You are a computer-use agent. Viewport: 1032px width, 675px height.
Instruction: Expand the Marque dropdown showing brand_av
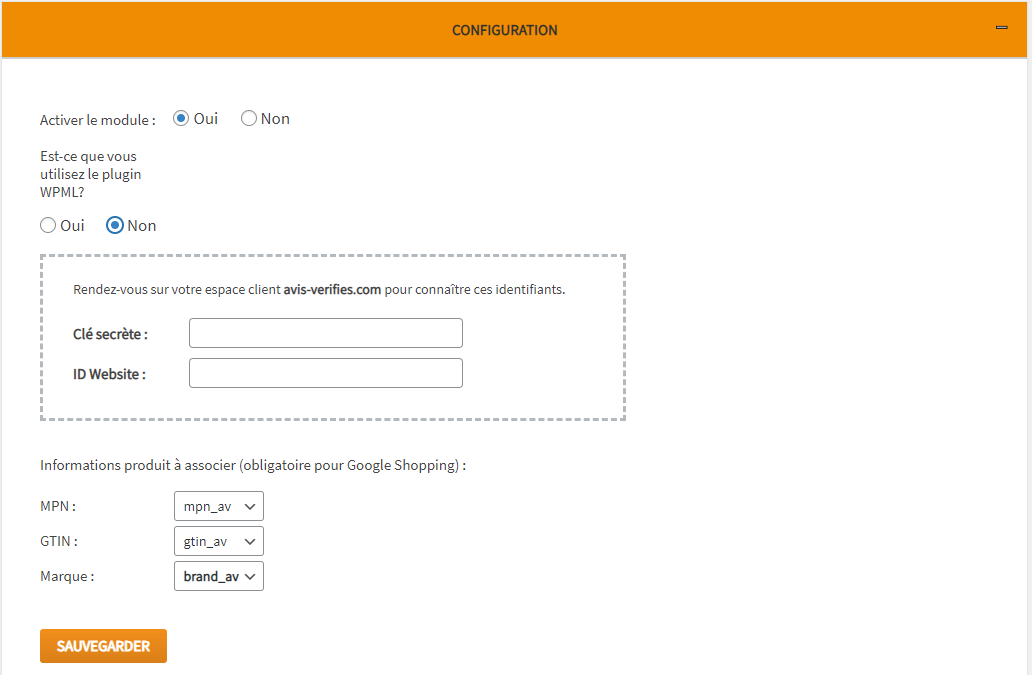click(218, 576)
